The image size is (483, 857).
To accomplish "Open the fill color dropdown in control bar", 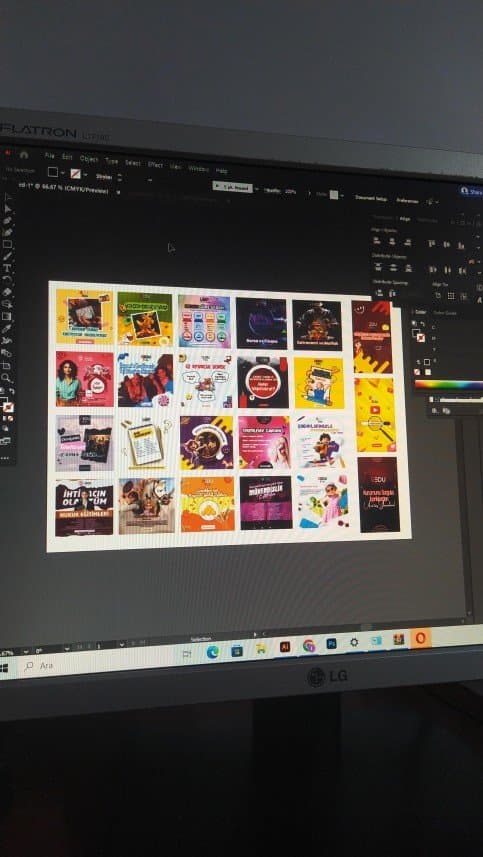I will coord(62,173).
